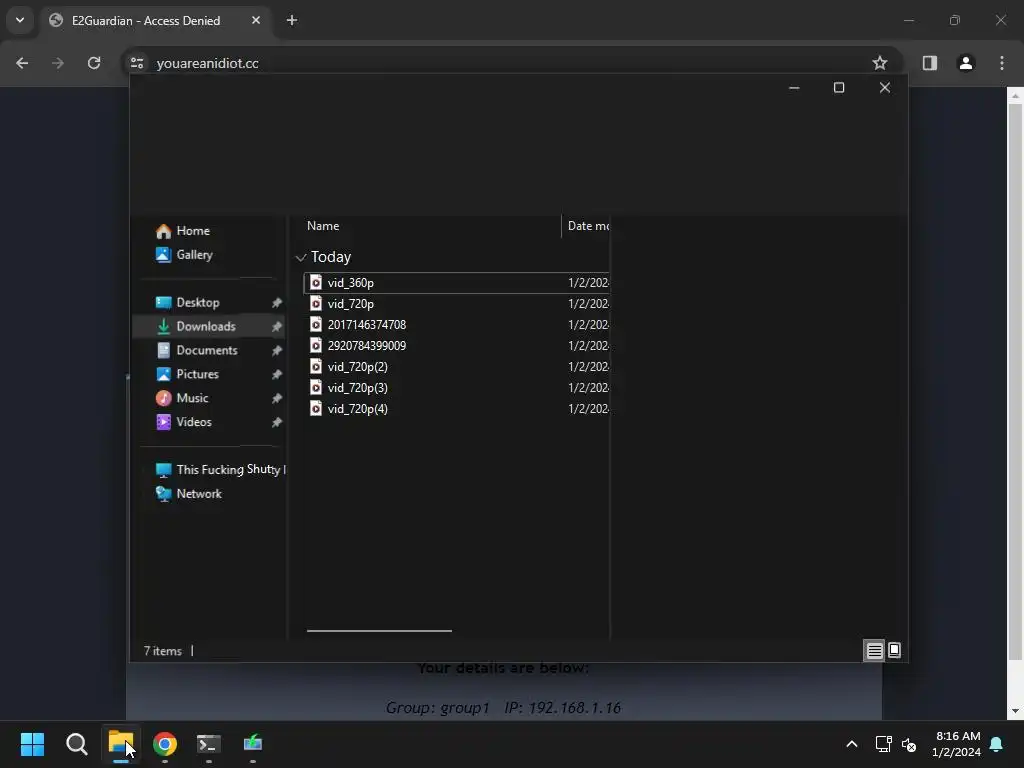The width and height of the screenshot is (1024, 768).
Task: Open the Music folder in sidebar
Action: (x=182, y=398)
